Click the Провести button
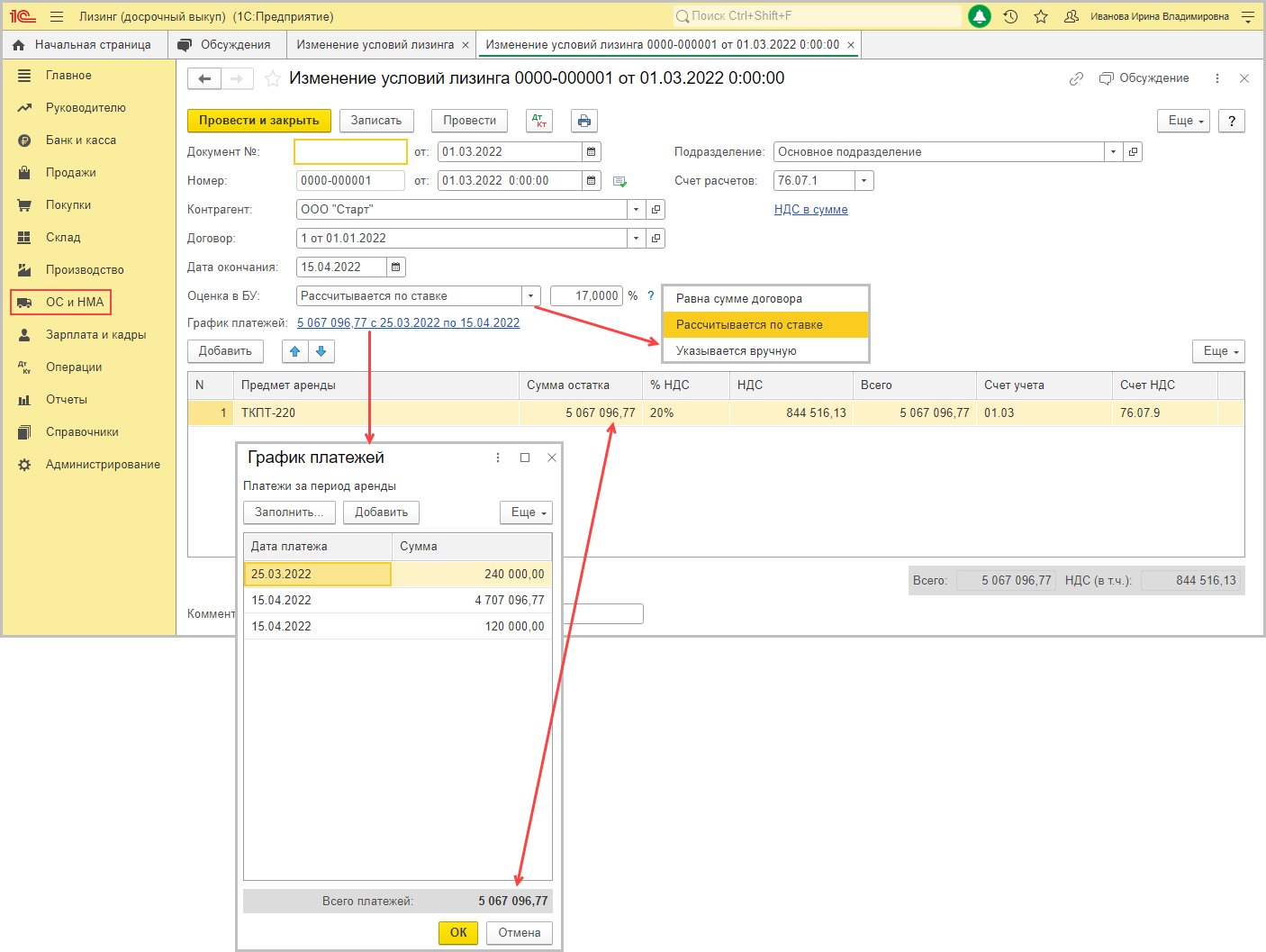This screenshot has width=1266, height=952. (x=469, y=121)
